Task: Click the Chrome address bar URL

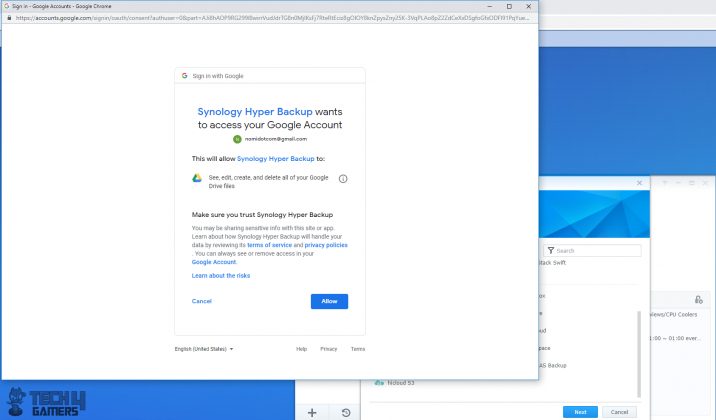Action: tap(272, 18)
